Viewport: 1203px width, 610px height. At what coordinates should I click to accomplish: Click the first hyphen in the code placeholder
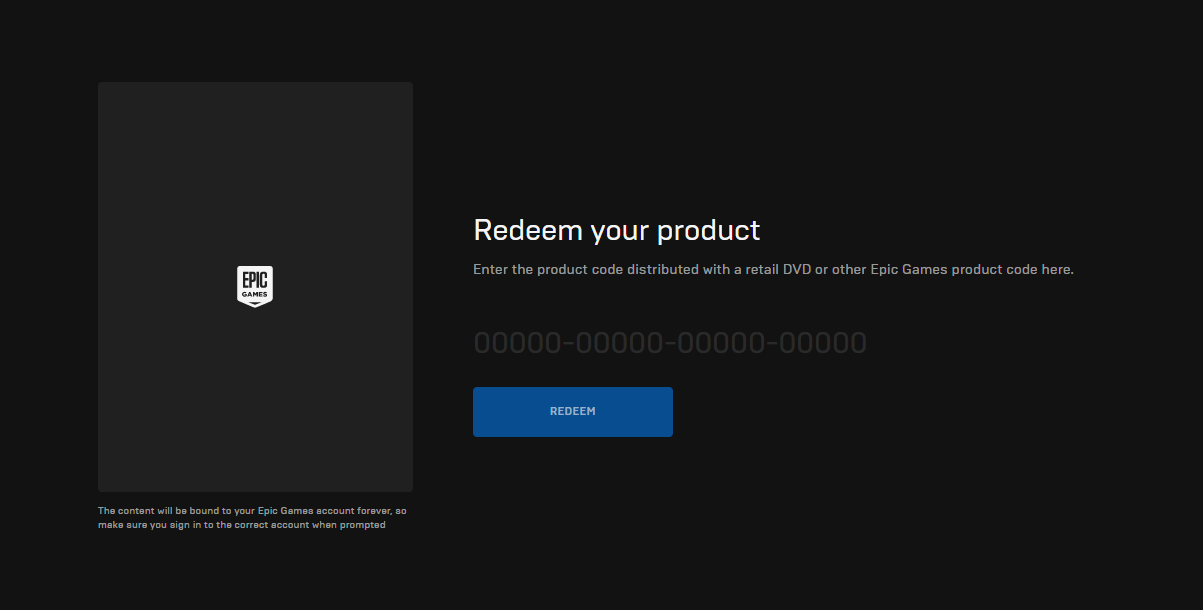[569, 343]
